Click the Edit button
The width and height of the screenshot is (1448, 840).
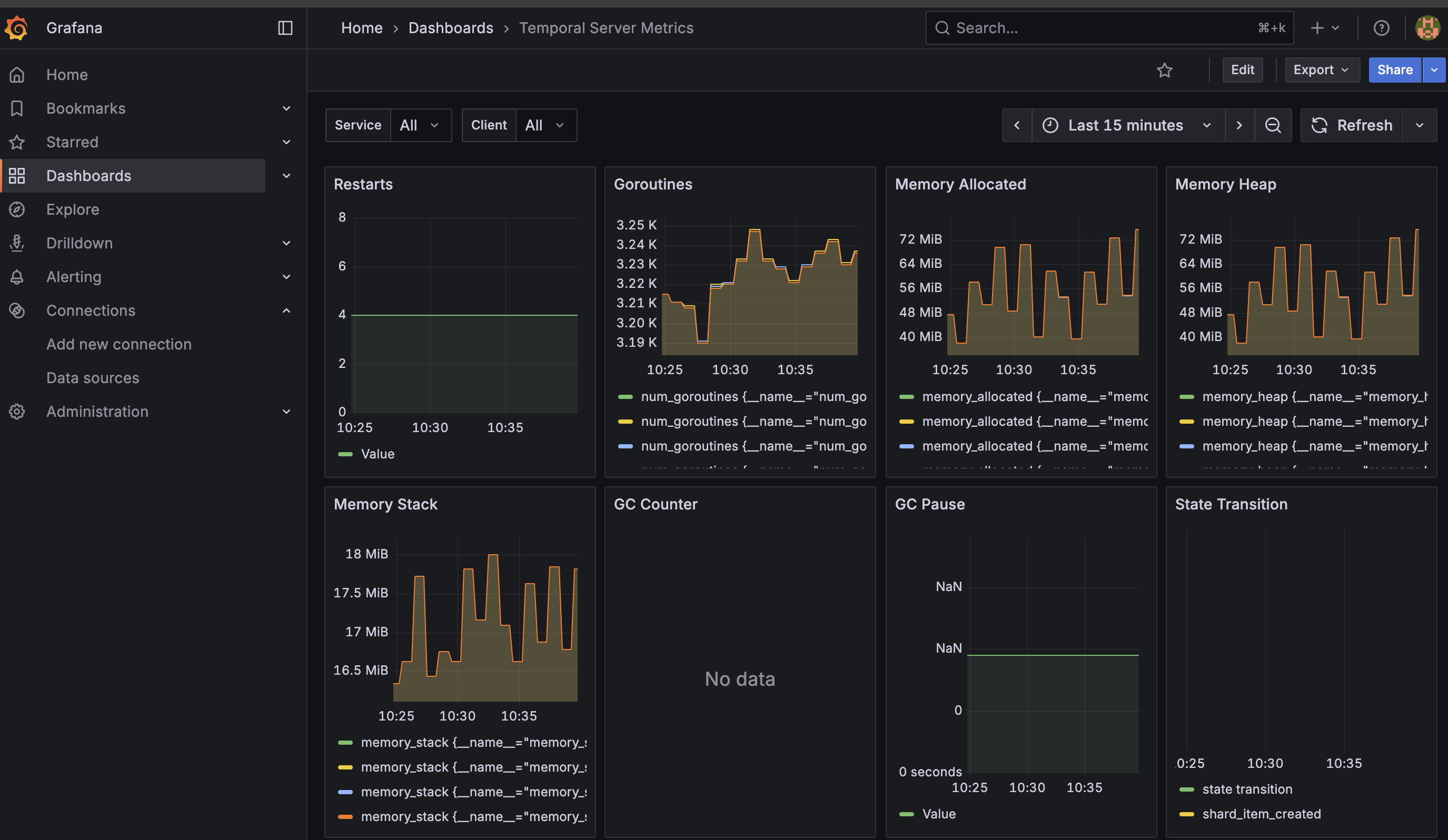coord(1242,69)
